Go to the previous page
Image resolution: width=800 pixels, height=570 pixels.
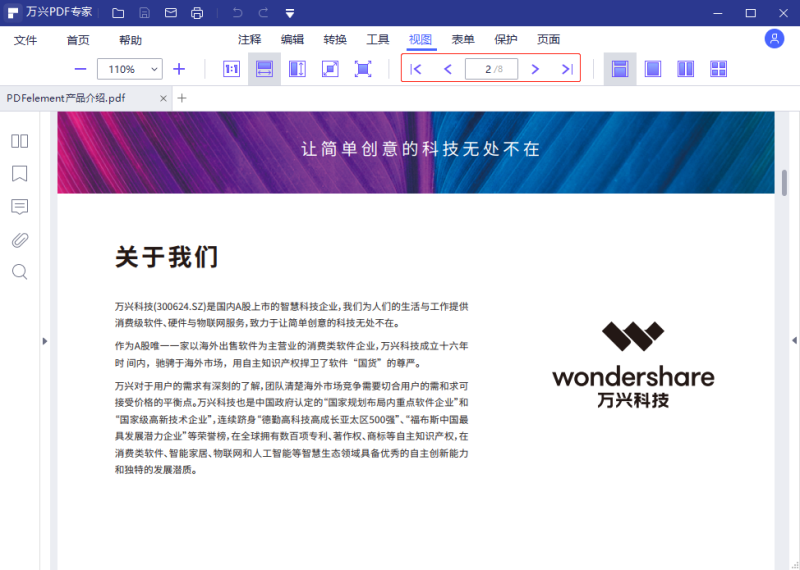[x=448, y=69]
